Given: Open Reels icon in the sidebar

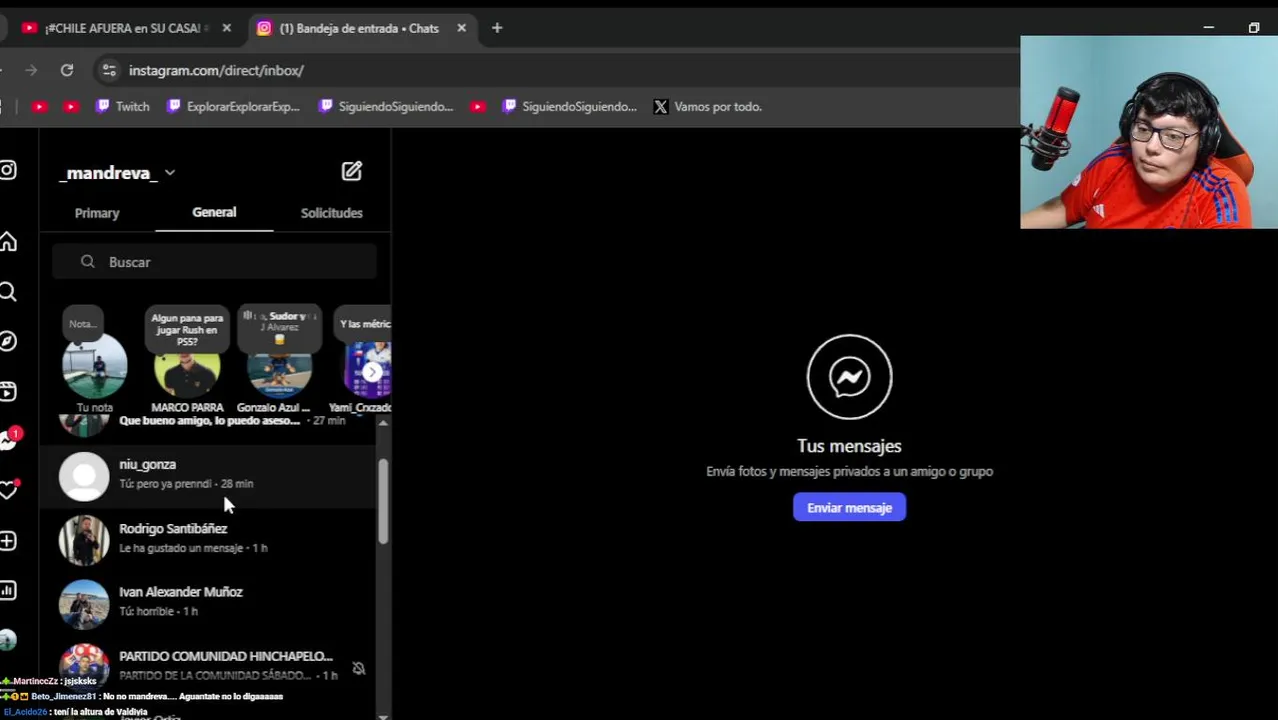Looking at the screenshot, I should [x=8, y=391].
